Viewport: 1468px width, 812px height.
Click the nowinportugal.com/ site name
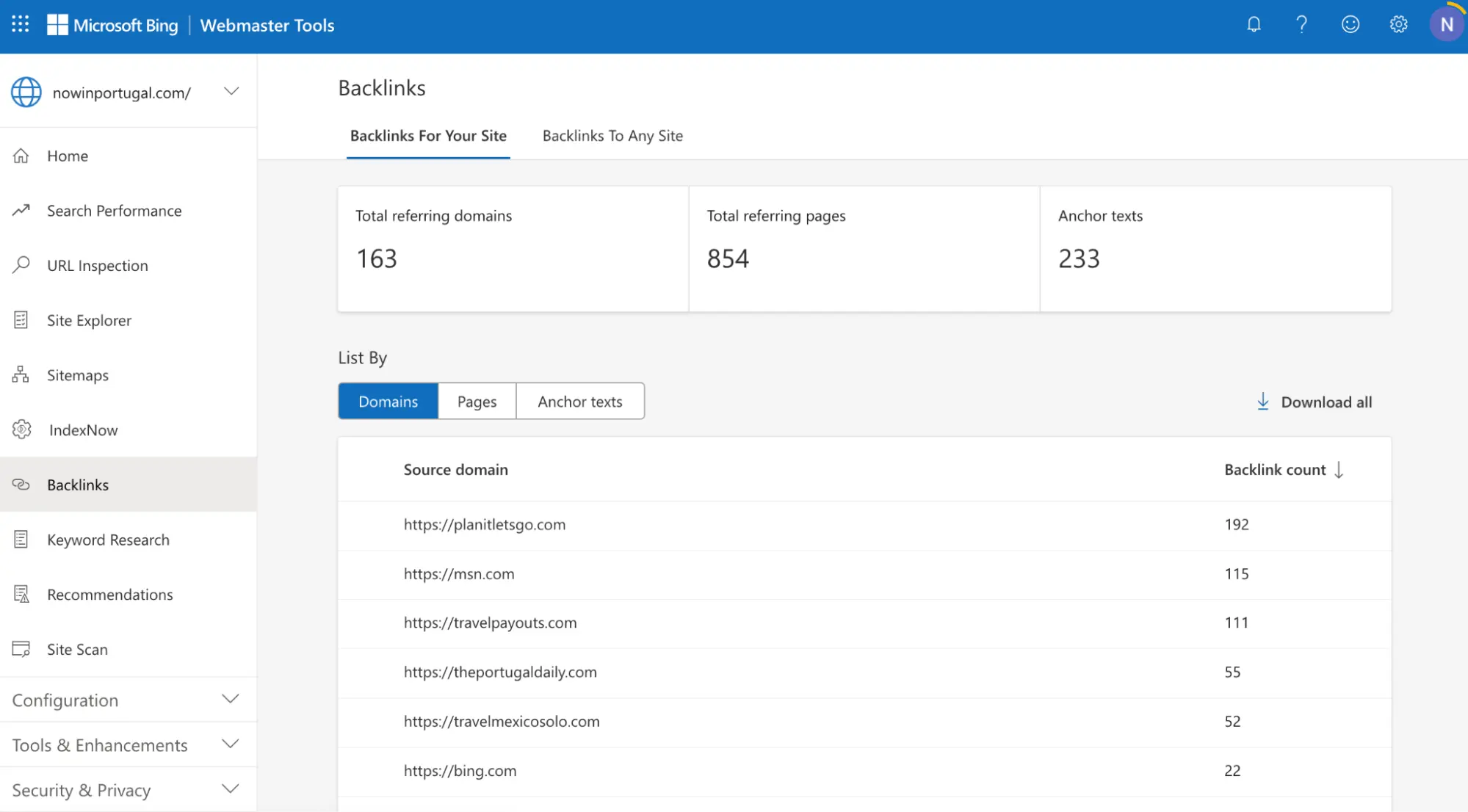[x=121, y=93]
